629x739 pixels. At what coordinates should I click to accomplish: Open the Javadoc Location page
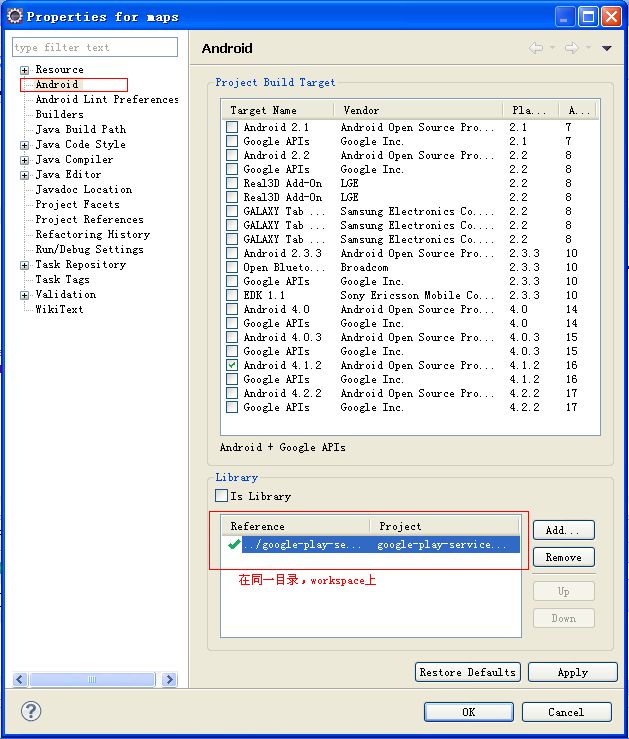[84, 189]
